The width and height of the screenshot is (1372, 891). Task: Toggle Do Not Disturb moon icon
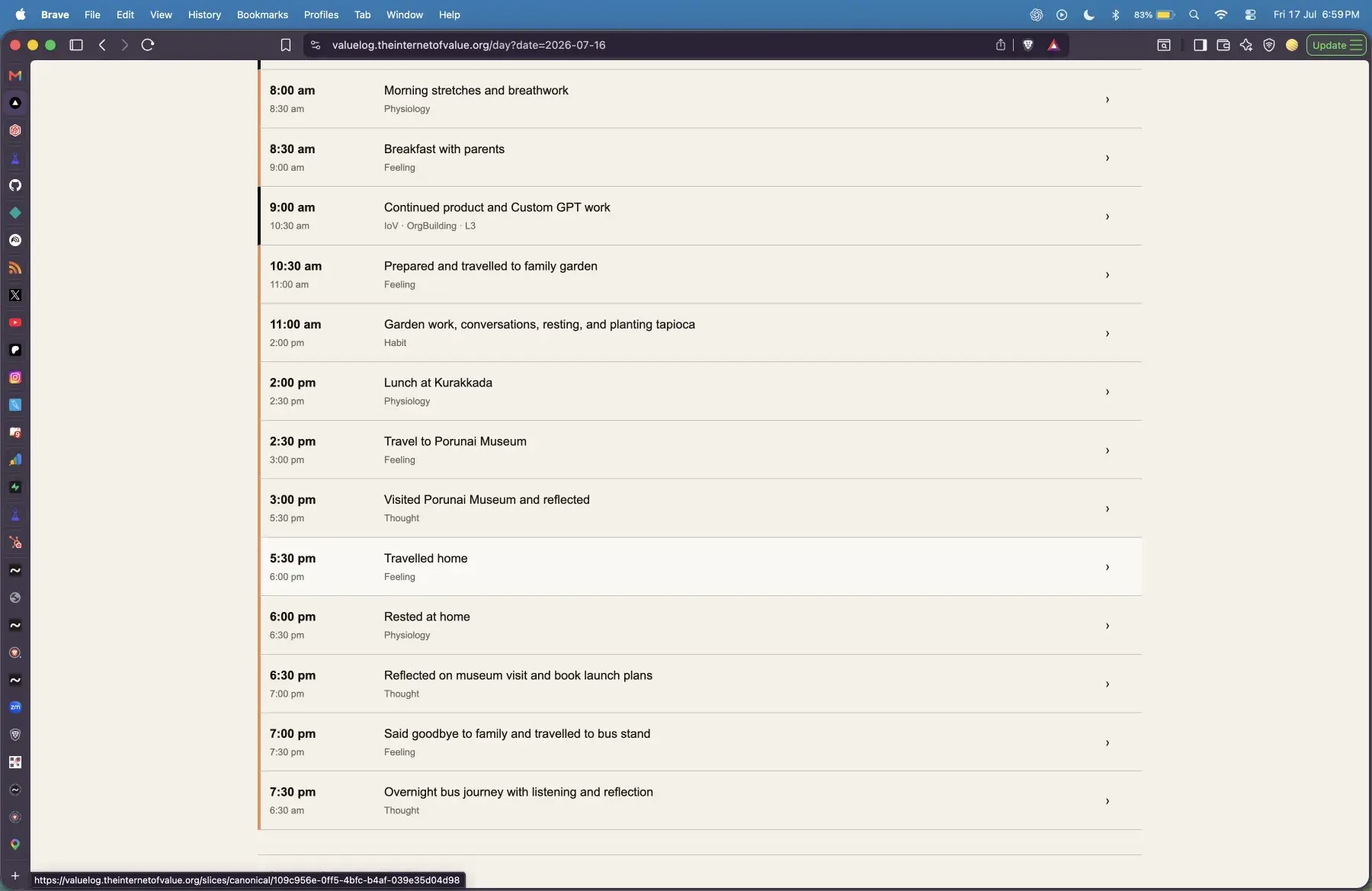[x=1089, y=14]
